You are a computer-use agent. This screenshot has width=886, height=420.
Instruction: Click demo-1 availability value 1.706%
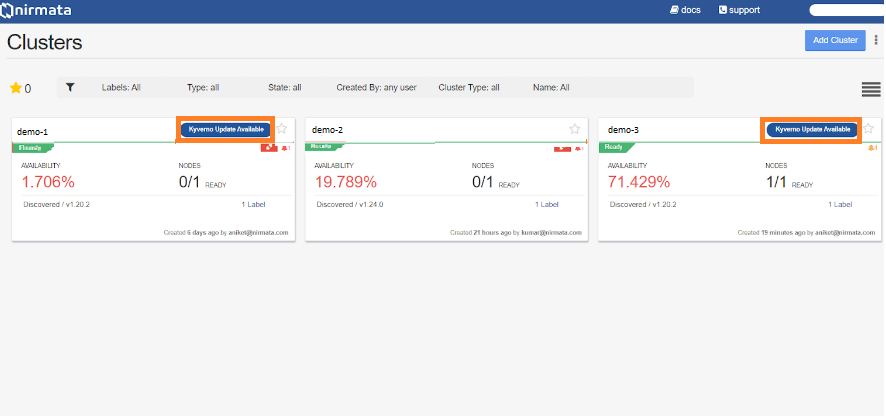[48, 182]
